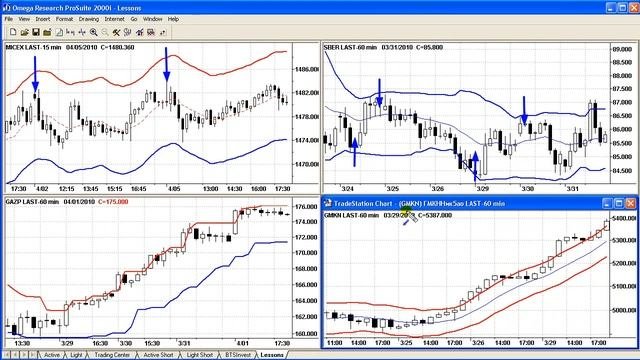
Task: Click the Insert analysis technique icon
Action: coord(140,32)
